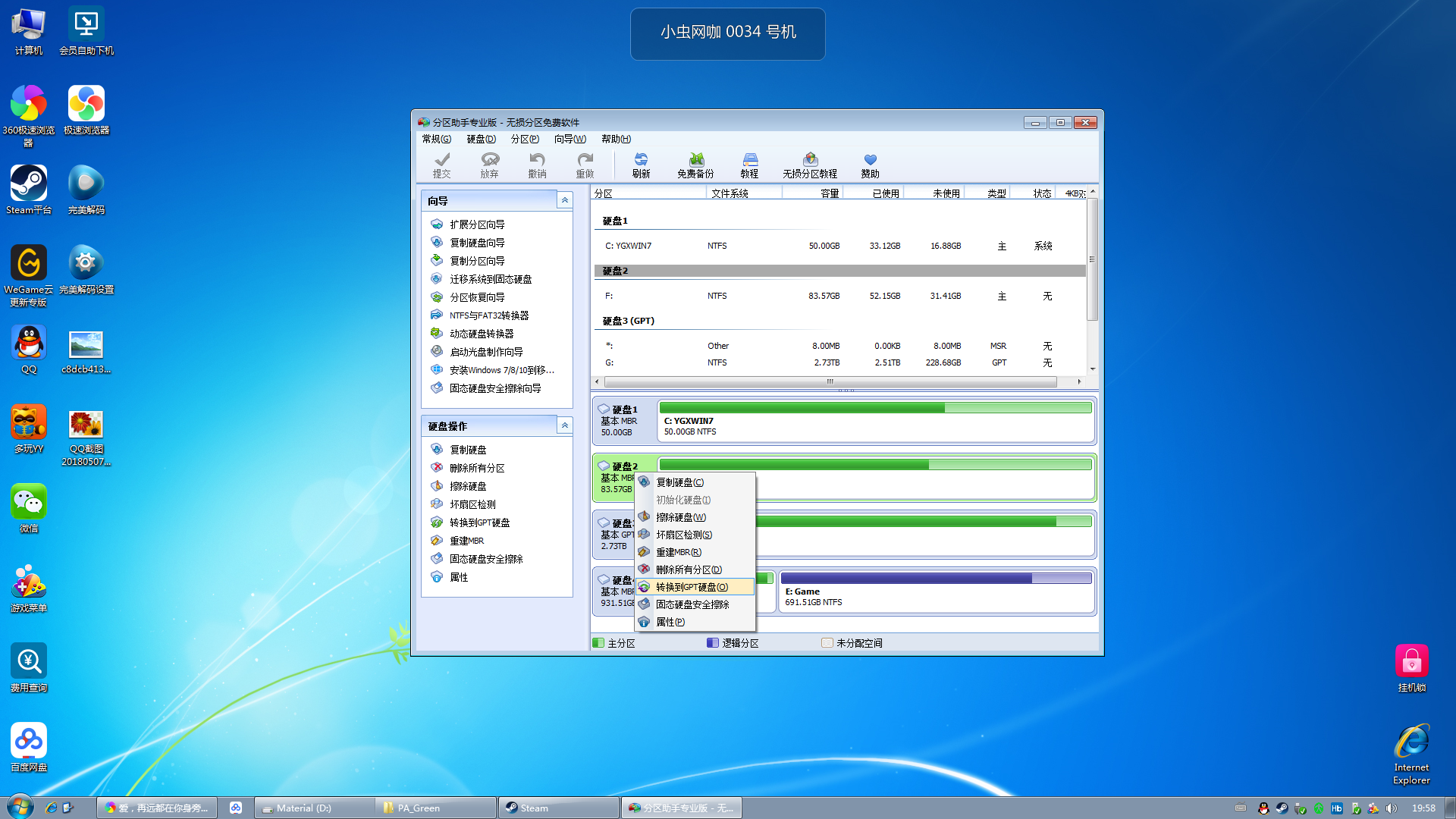Screen dimensions: 1456x819
Task: Select 复制硬盘(C) in context menu
Action: point(695,482)
